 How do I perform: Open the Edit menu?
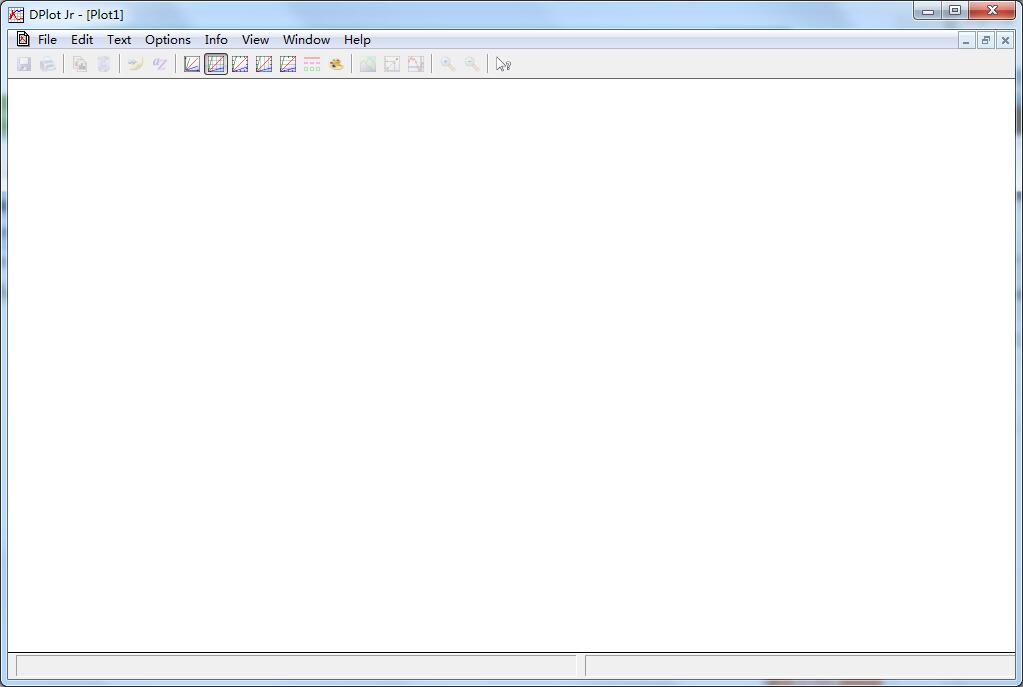point(82,40)
